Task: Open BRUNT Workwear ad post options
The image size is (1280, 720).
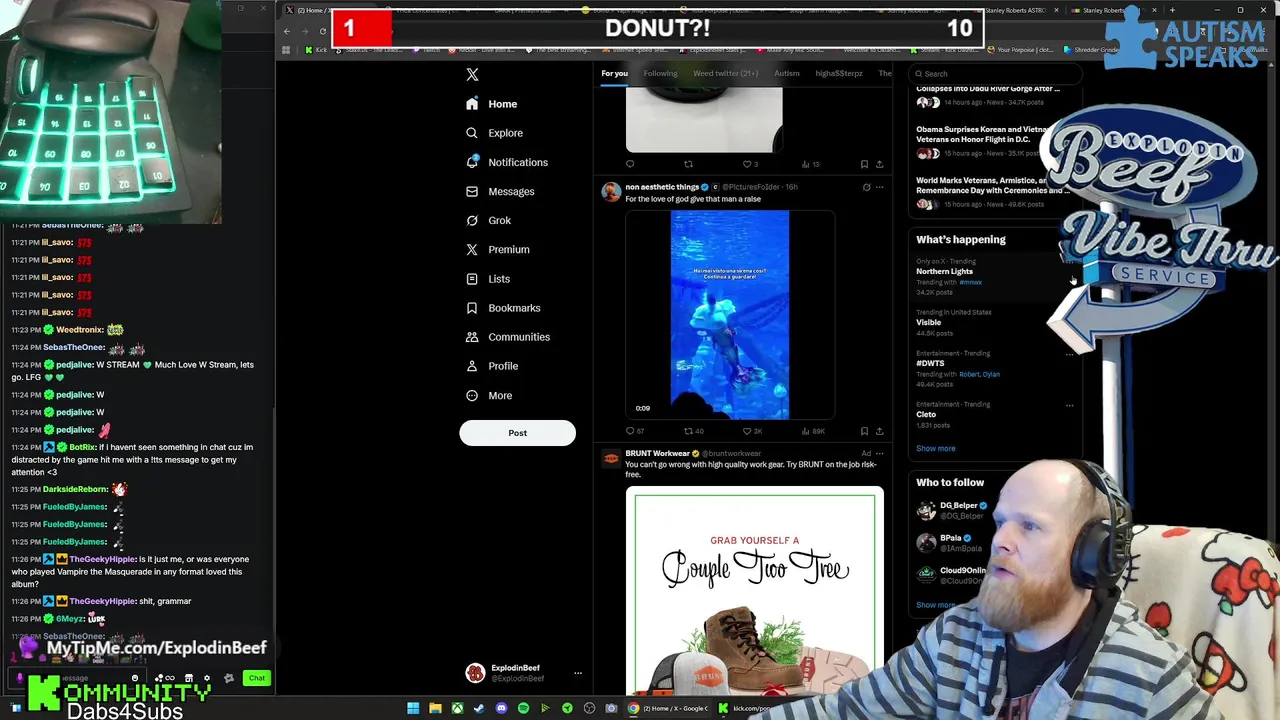Action: (880, 453)
